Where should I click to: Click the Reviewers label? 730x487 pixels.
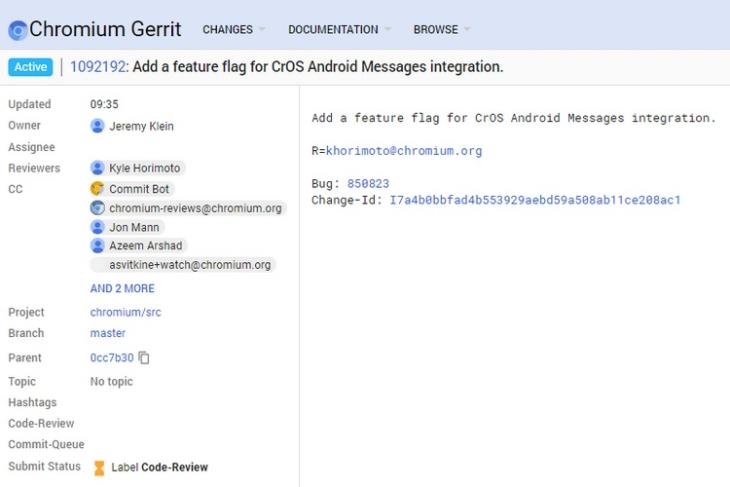click(34, 168)
